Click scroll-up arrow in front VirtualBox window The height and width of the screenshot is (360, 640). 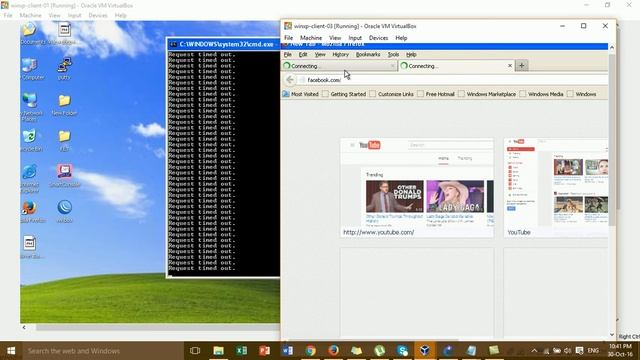pyautogui.click(x=612, y=47)
